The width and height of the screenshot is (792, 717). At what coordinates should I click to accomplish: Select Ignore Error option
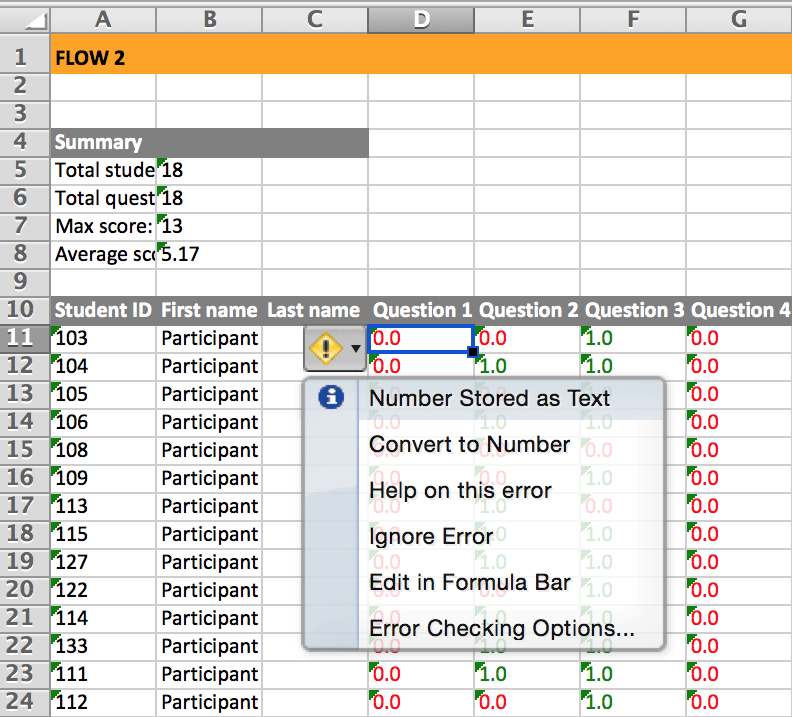pos(431,536)
